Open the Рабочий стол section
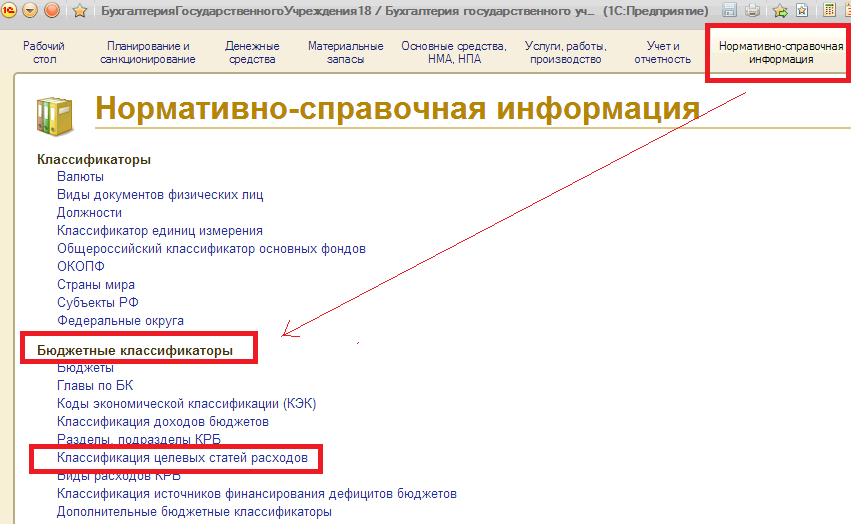 pos(44,53)
